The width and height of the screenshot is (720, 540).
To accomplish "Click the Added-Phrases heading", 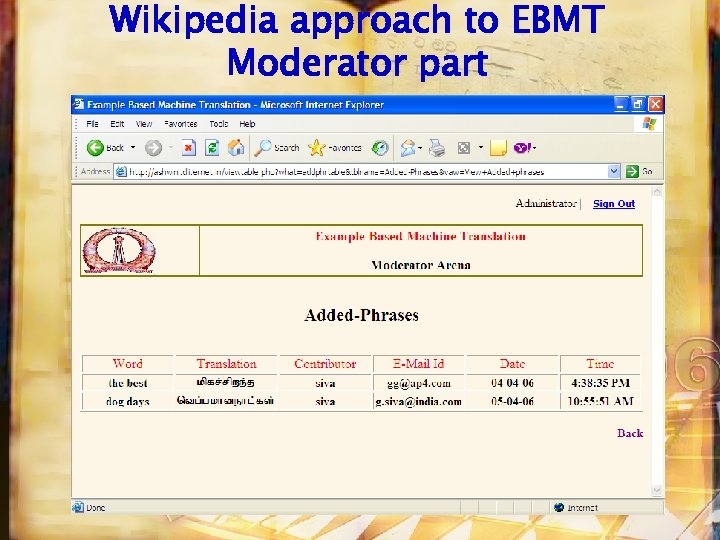I will tap(361, 315).
